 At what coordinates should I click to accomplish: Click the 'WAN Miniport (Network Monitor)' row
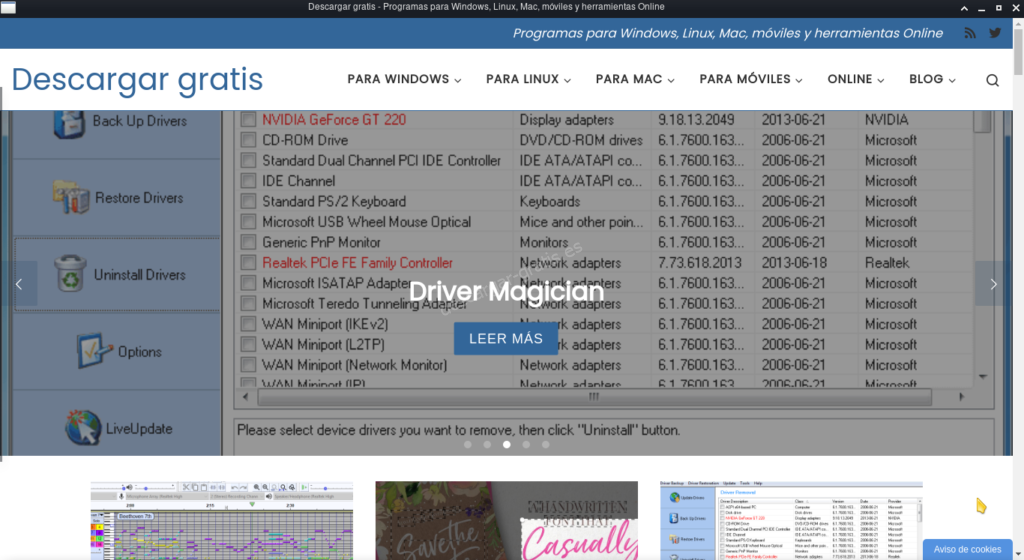pos(355,365)
